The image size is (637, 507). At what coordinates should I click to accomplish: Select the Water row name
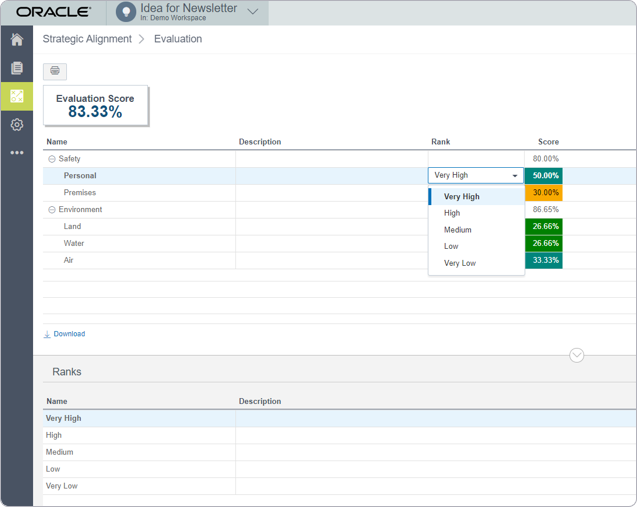coord(74,243)
